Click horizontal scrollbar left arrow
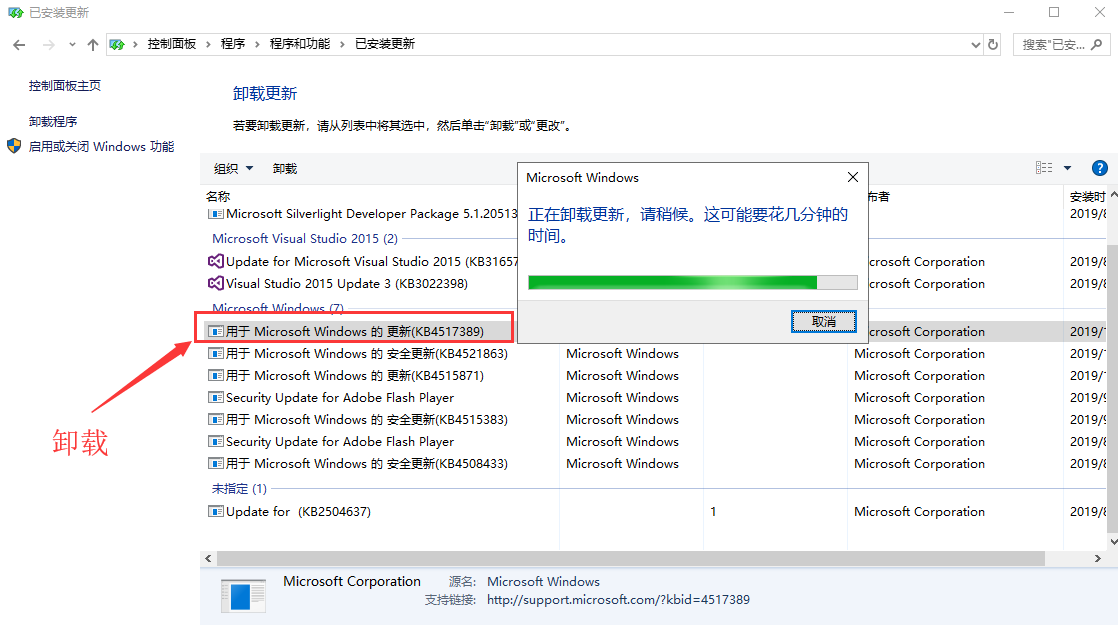 (208, 559)
